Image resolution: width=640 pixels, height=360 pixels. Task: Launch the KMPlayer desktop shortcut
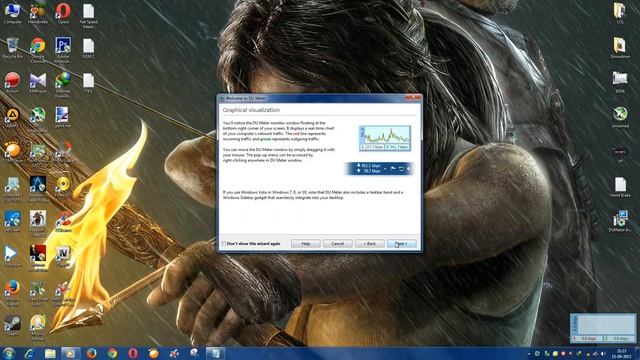click(38, 82)
